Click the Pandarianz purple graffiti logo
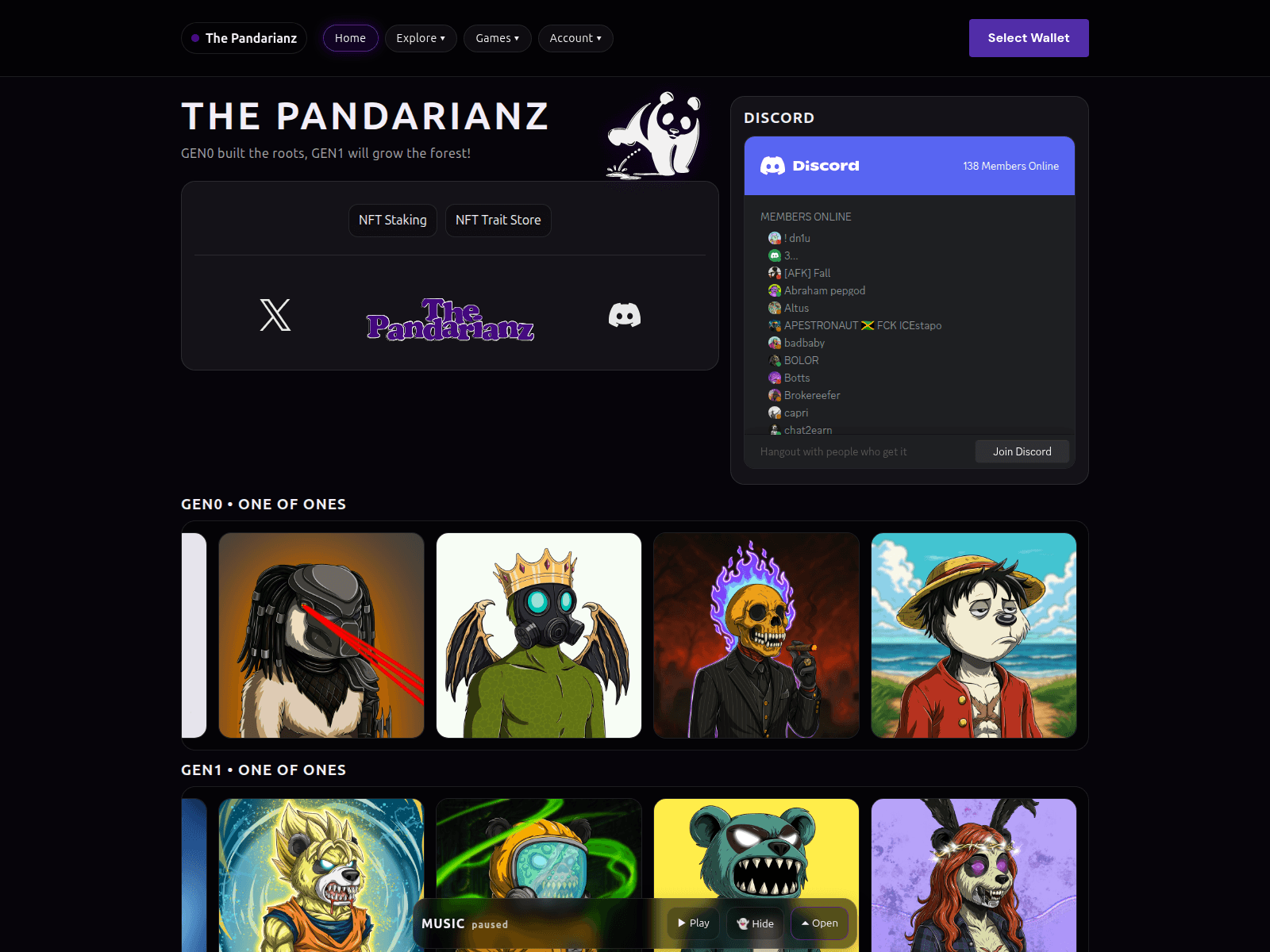This screenshot has width=1270, height=952. (x=450, y=320)
